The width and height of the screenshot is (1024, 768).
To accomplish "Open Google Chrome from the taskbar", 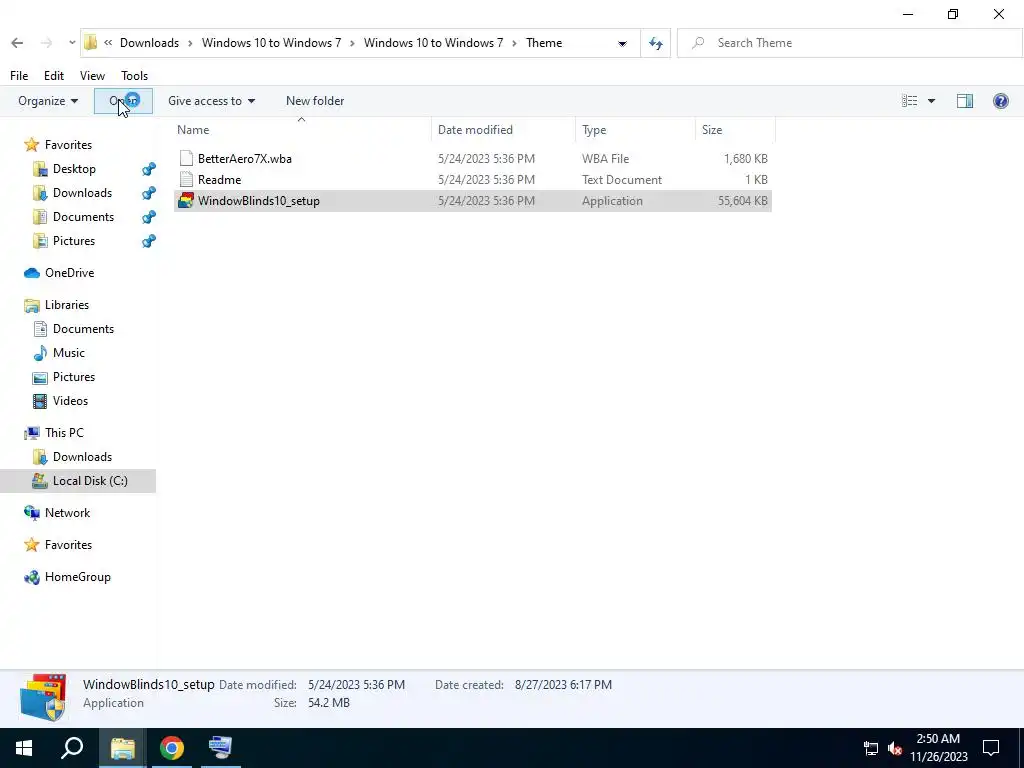I will click(x=171, y=748).
